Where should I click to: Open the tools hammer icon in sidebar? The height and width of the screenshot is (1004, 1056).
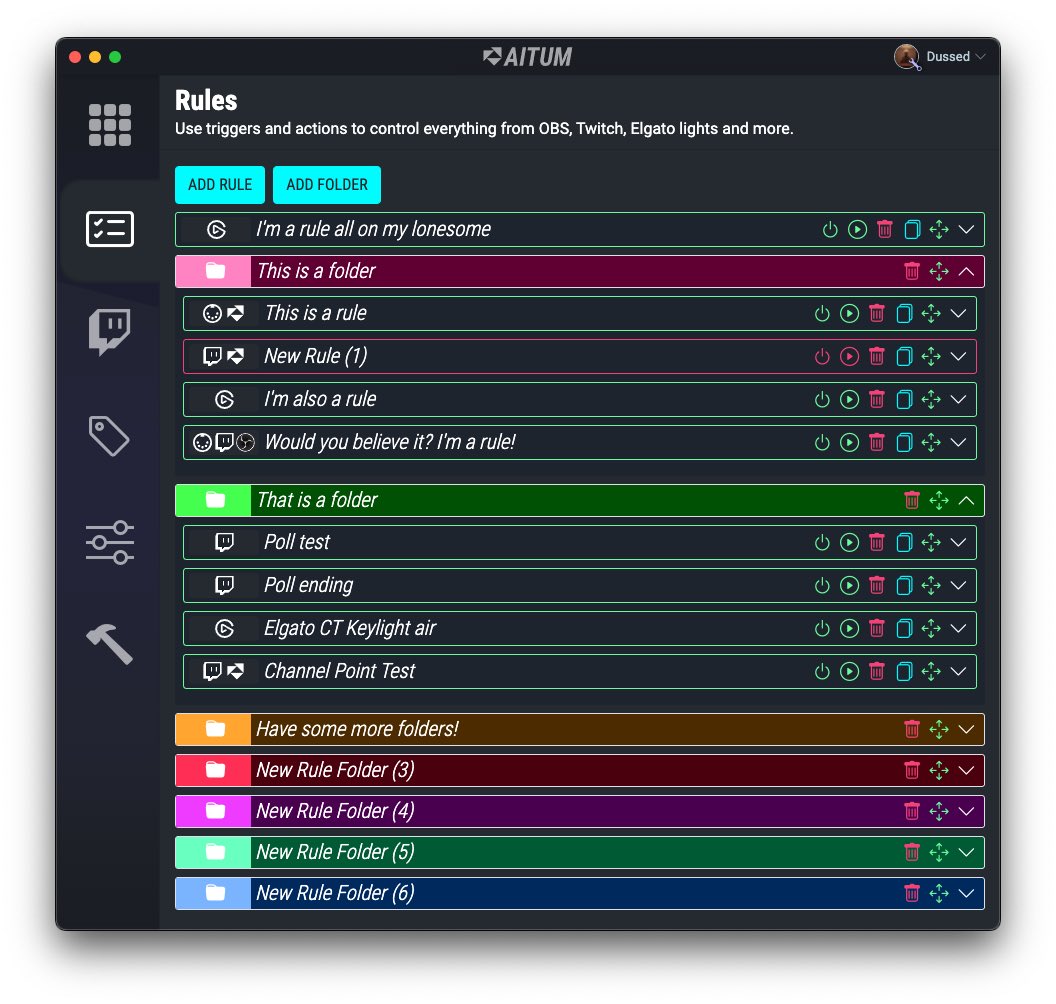[109, 644]
